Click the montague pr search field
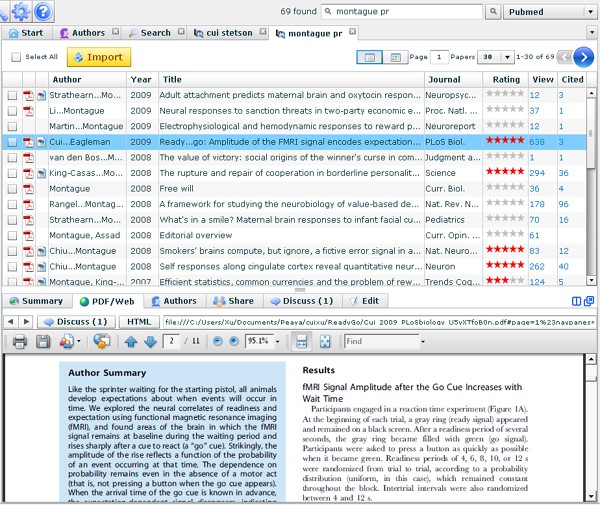 [402, 12]
